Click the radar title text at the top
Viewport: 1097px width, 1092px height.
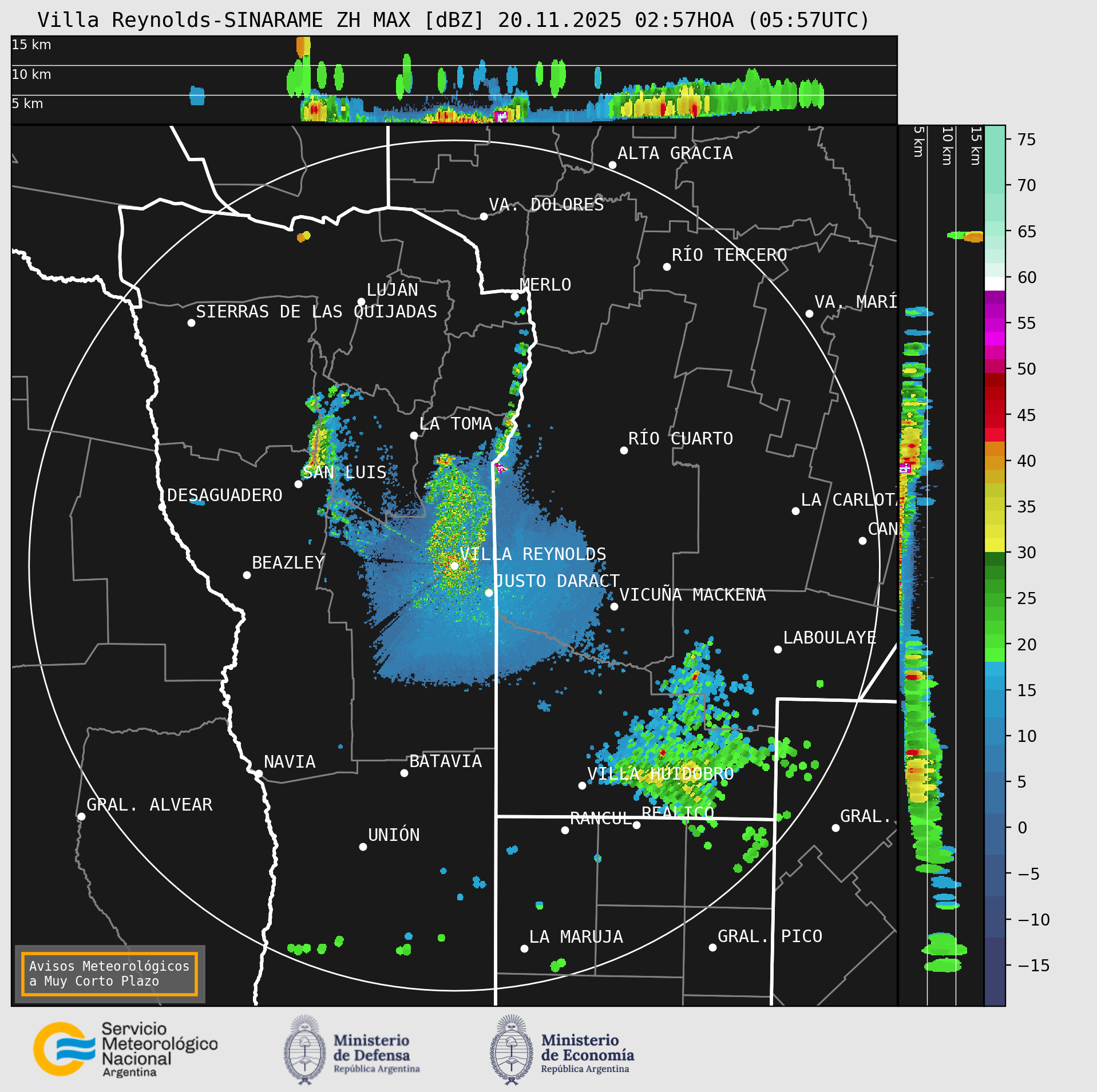pos(453,20)
